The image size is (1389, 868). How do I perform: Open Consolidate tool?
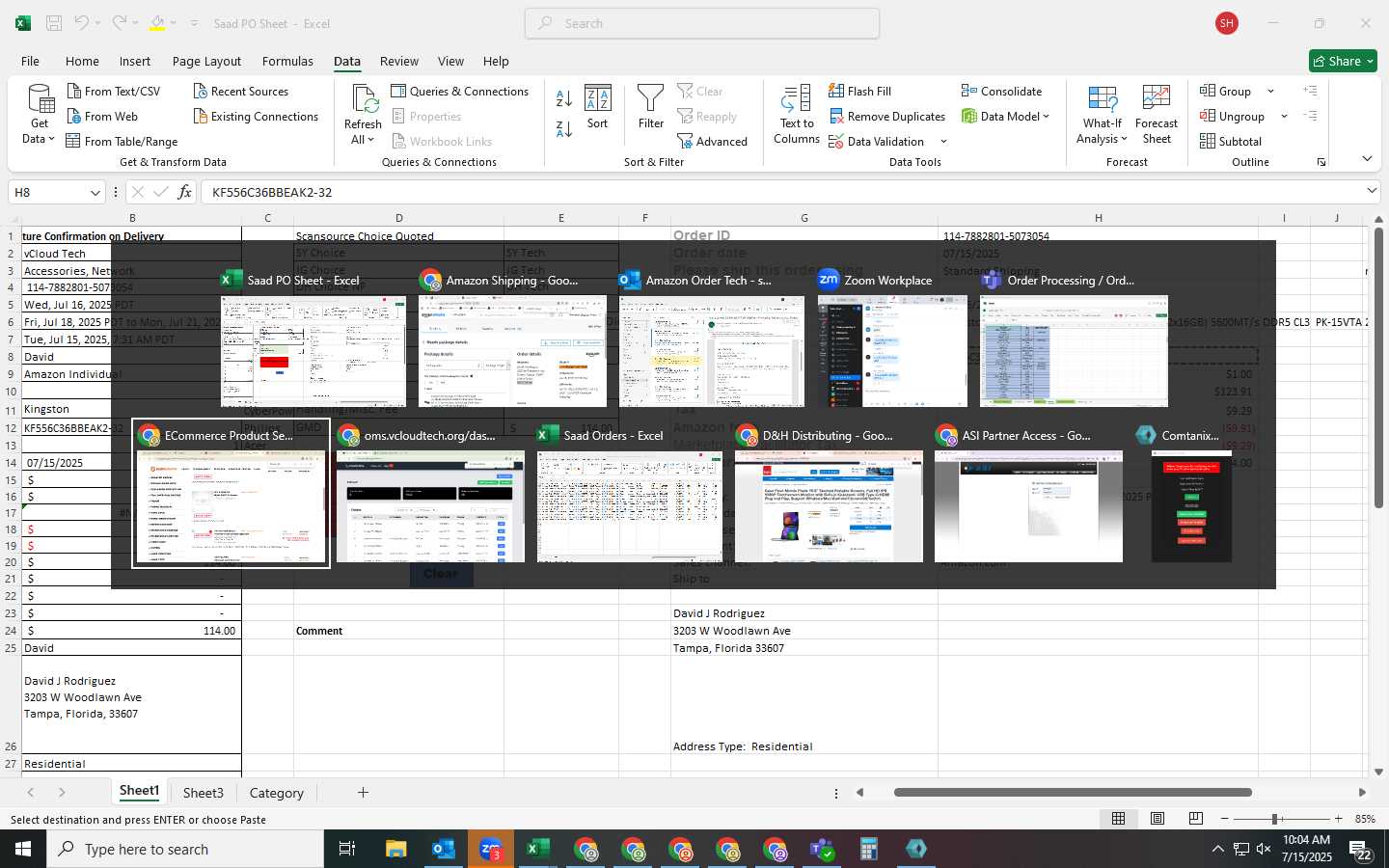click(1001, 91)
